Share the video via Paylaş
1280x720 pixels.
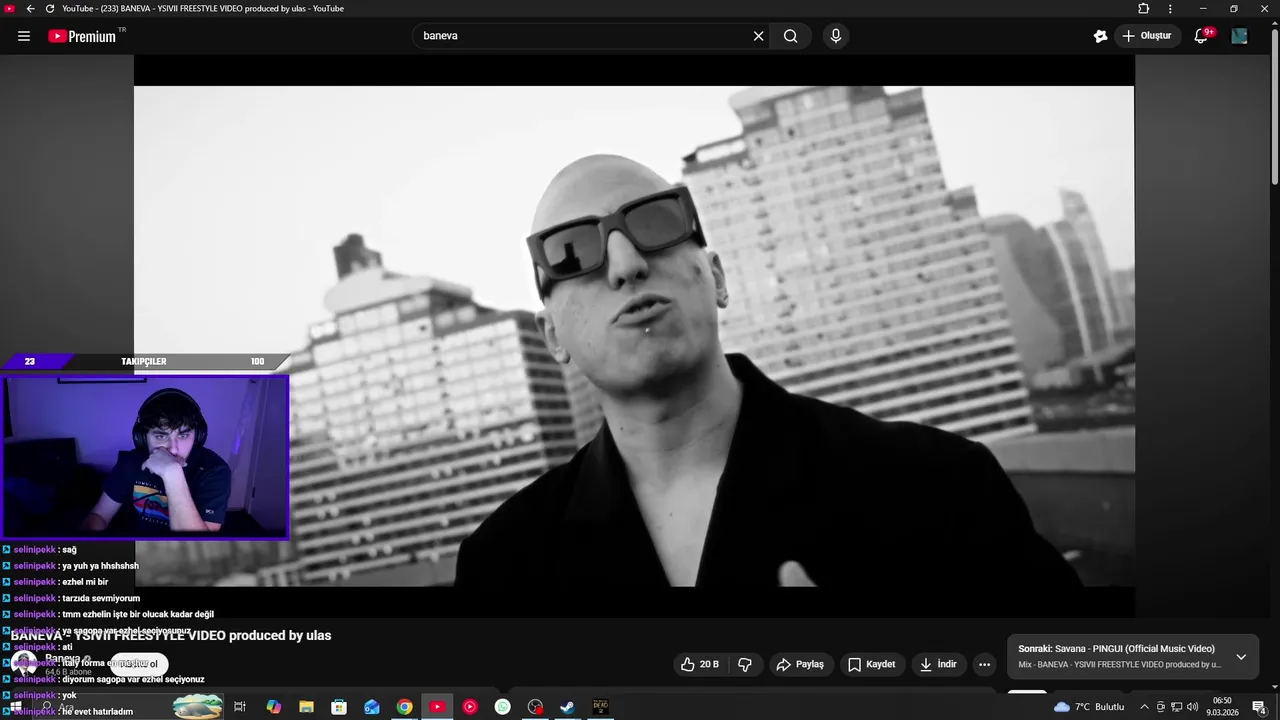tap(800, 664)
